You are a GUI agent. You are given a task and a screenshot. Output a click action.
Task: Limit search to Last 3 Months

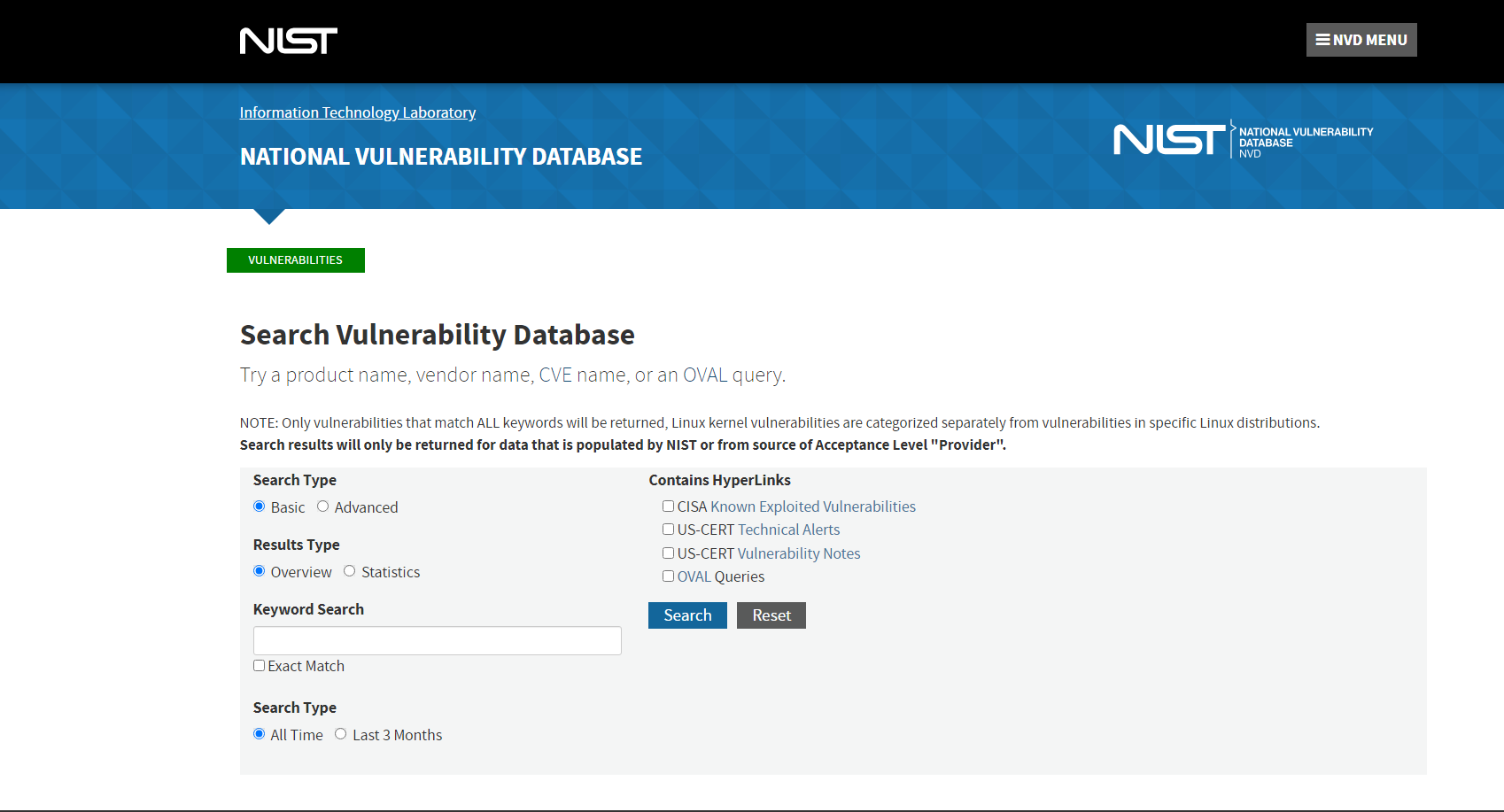tap(341, 734)
